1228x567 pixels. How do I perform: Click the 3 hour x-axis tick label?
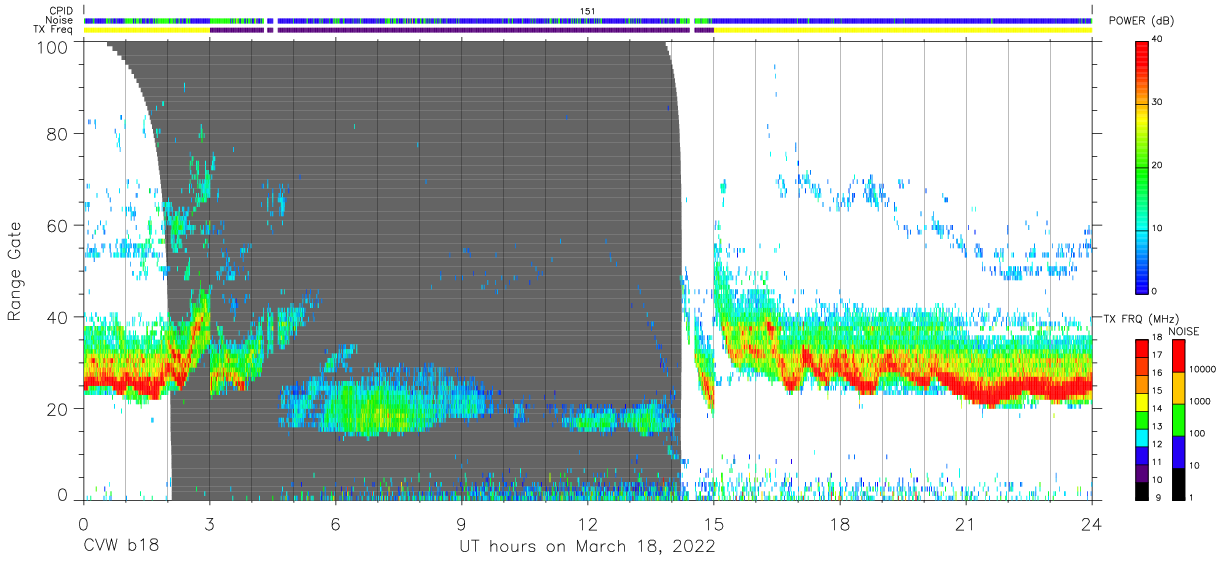[x=210, y=524]
